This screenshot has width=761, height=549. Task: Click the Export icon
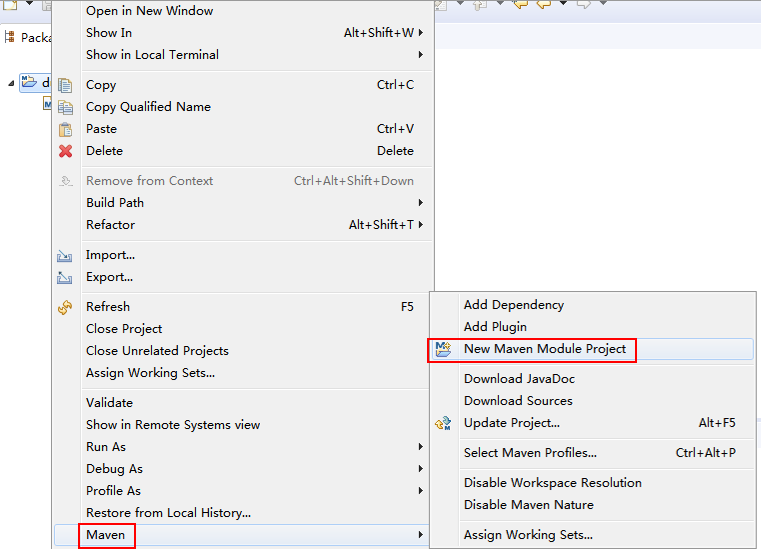(x=65, y=278)
